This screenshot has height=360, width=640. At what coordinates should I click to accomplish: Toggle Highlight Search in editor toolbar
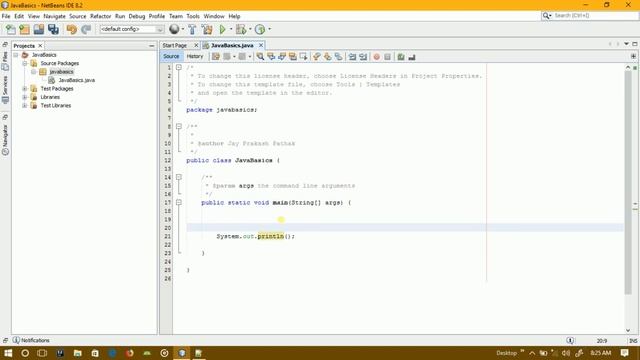coord(293,57)
